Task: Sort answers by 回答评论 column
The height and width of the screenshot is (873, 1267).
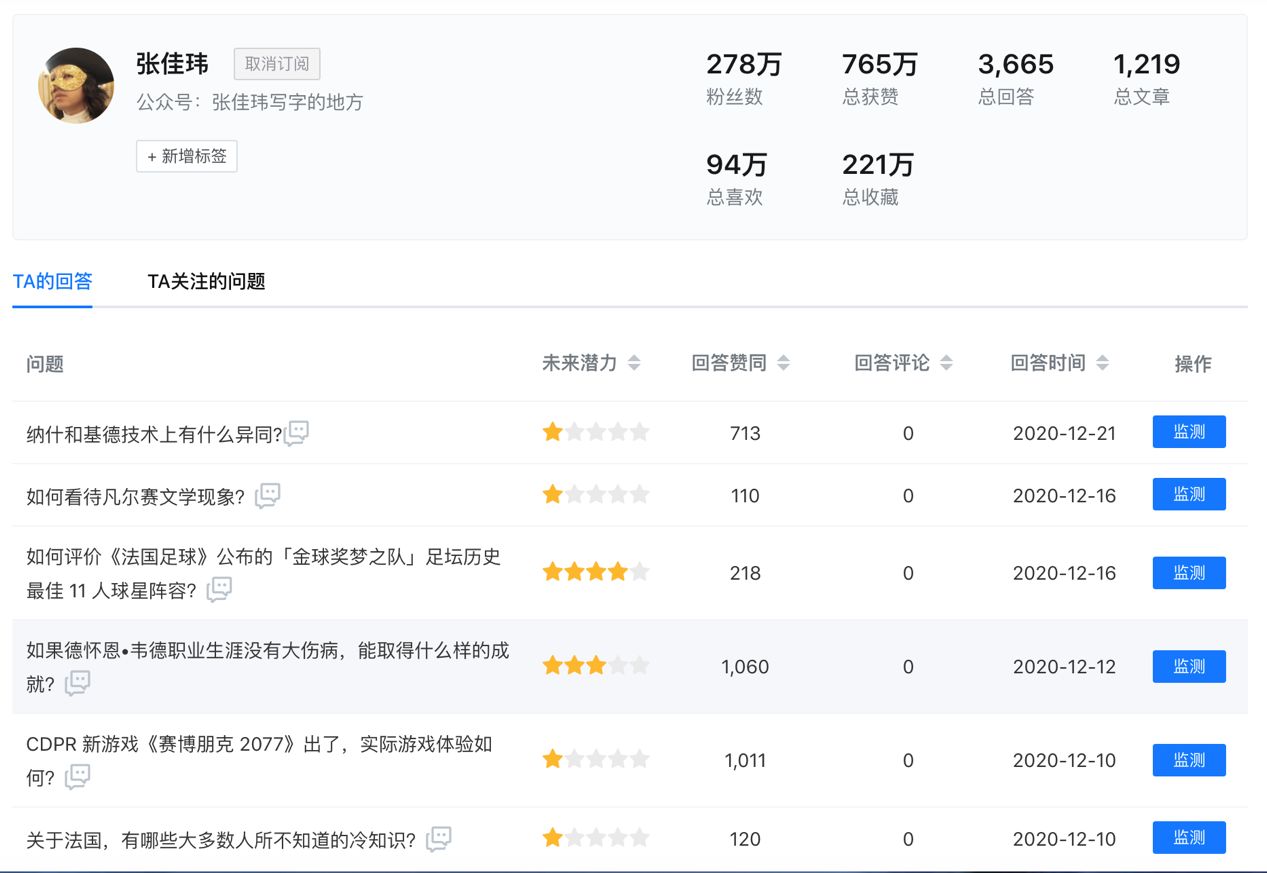Action: [x=946, y=363]
